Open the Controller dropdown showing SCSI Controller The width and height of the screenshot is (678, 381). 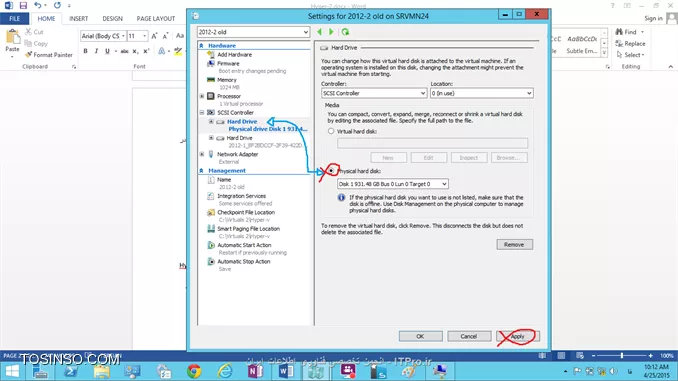374,93
